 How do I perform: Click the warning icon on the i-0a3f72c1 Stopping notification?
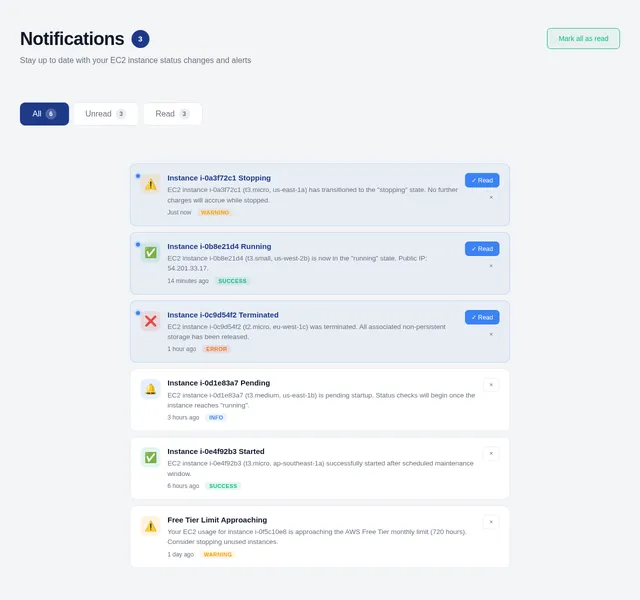coord(151,184)
